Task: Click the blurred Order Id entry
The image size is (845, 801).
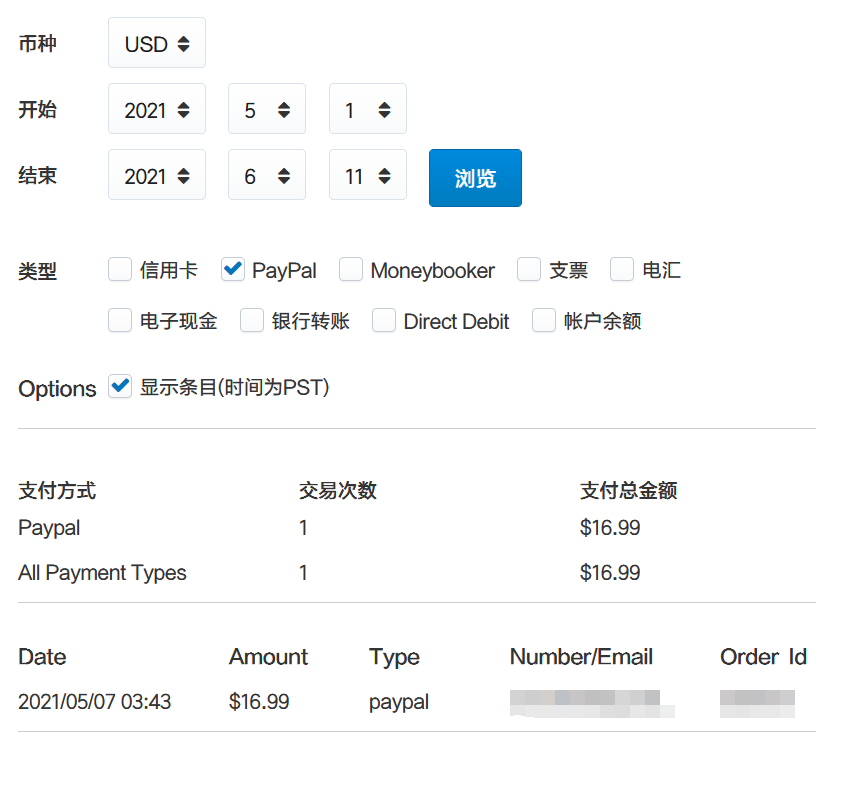Action: tap(757, 702)
